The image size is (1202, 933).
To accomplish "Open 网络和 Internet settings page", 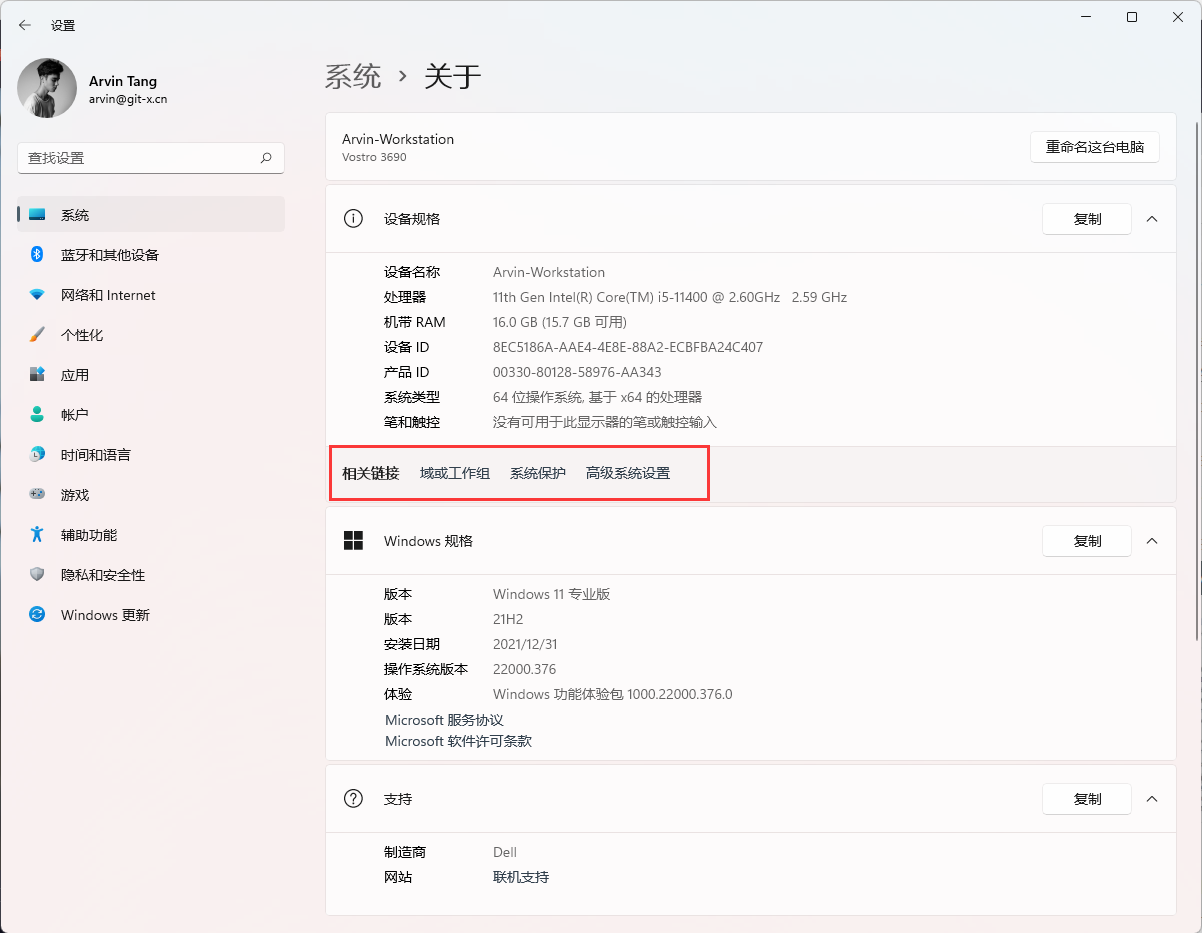I will tap(151, 295).
